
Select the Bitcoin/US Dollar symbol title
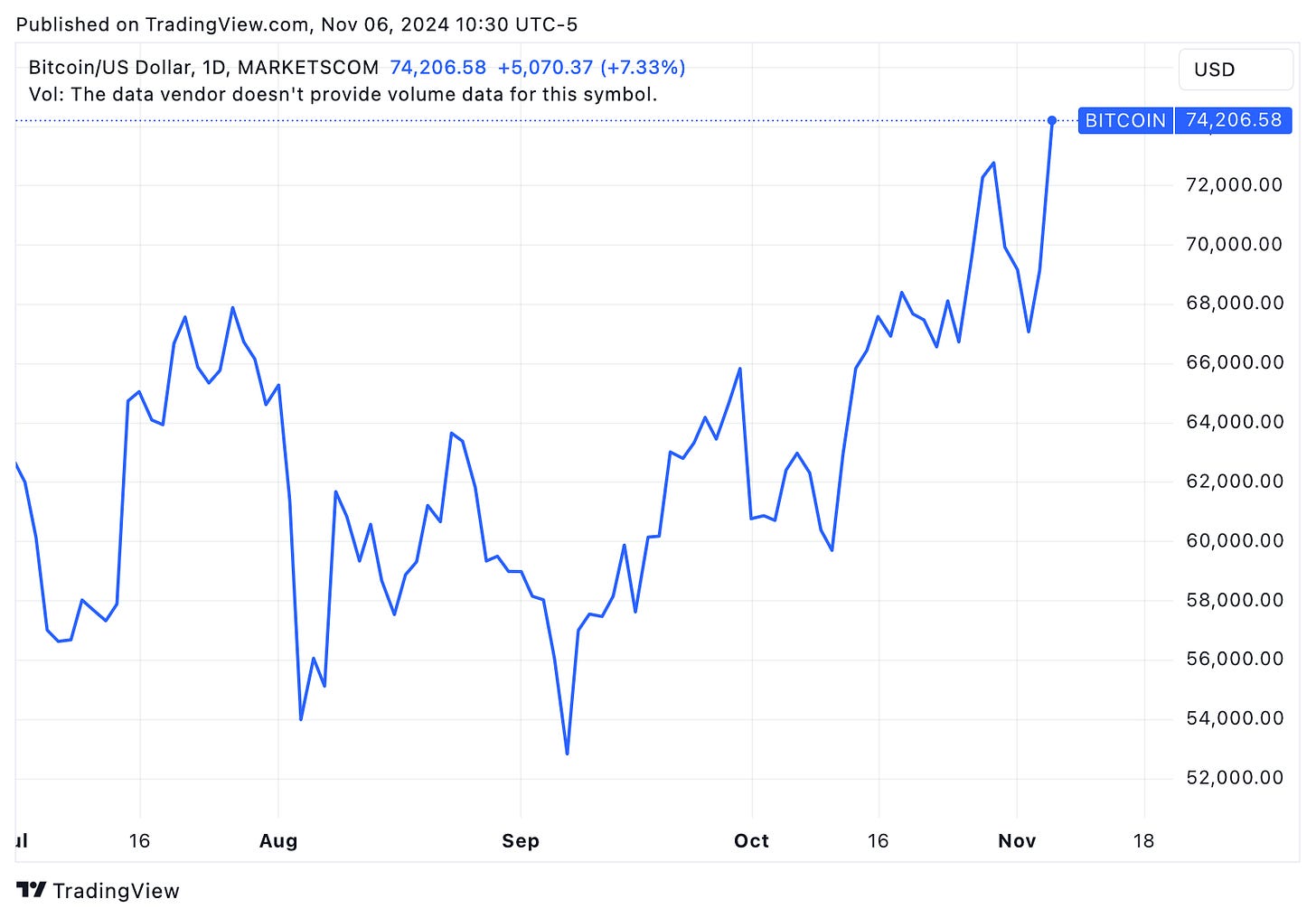tap(203, 68)
